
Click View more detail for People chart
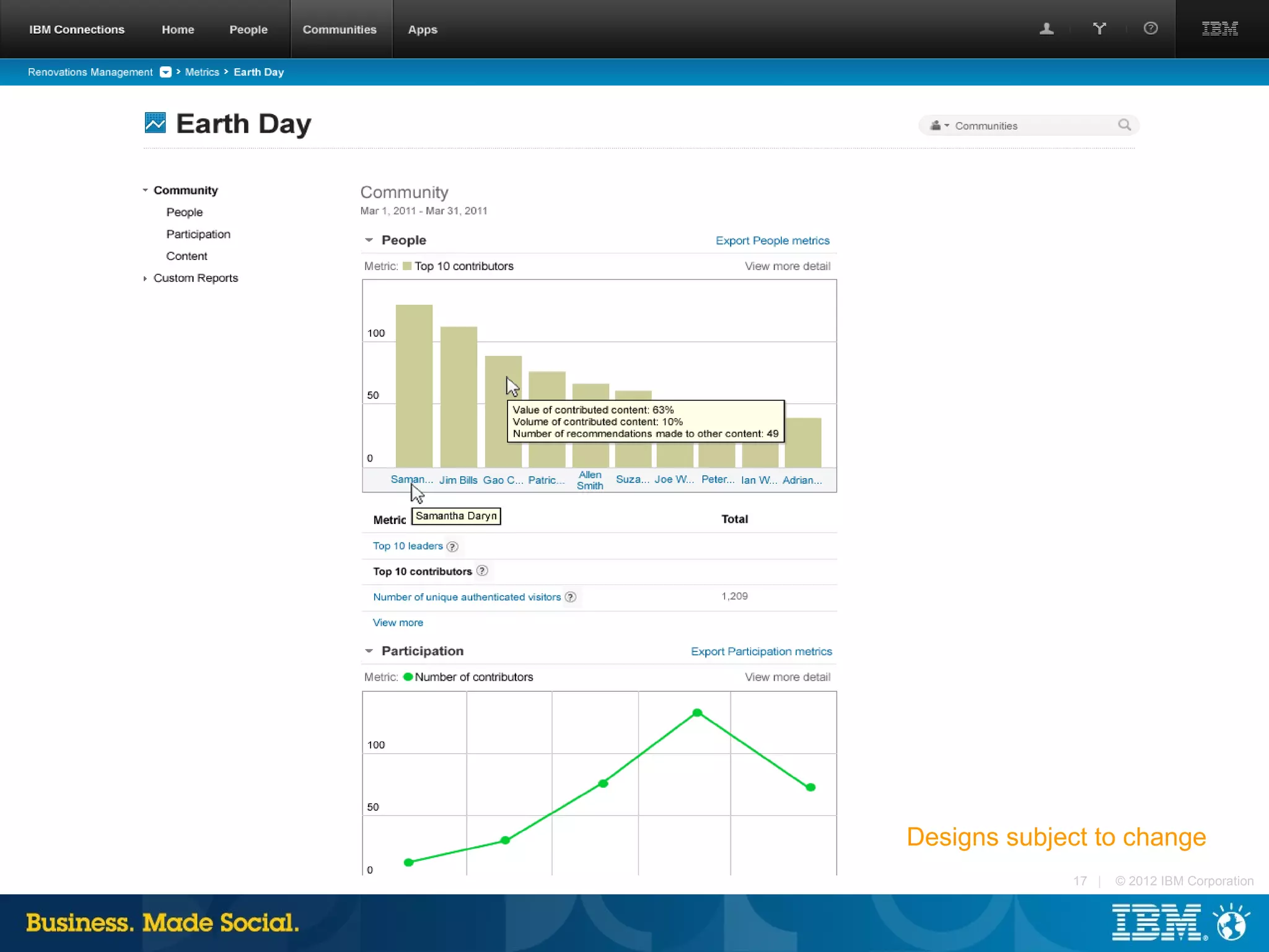coord(788,266)
